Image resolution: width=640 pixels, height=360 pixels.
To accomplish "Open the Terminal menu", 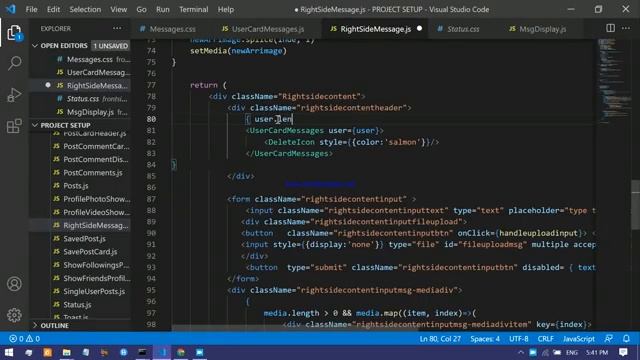I will pos(193,9).
